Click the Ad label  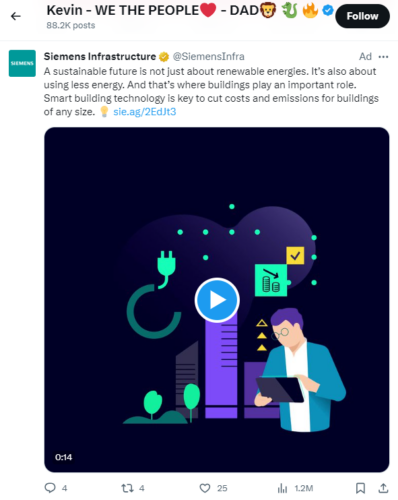click(365, 56)
